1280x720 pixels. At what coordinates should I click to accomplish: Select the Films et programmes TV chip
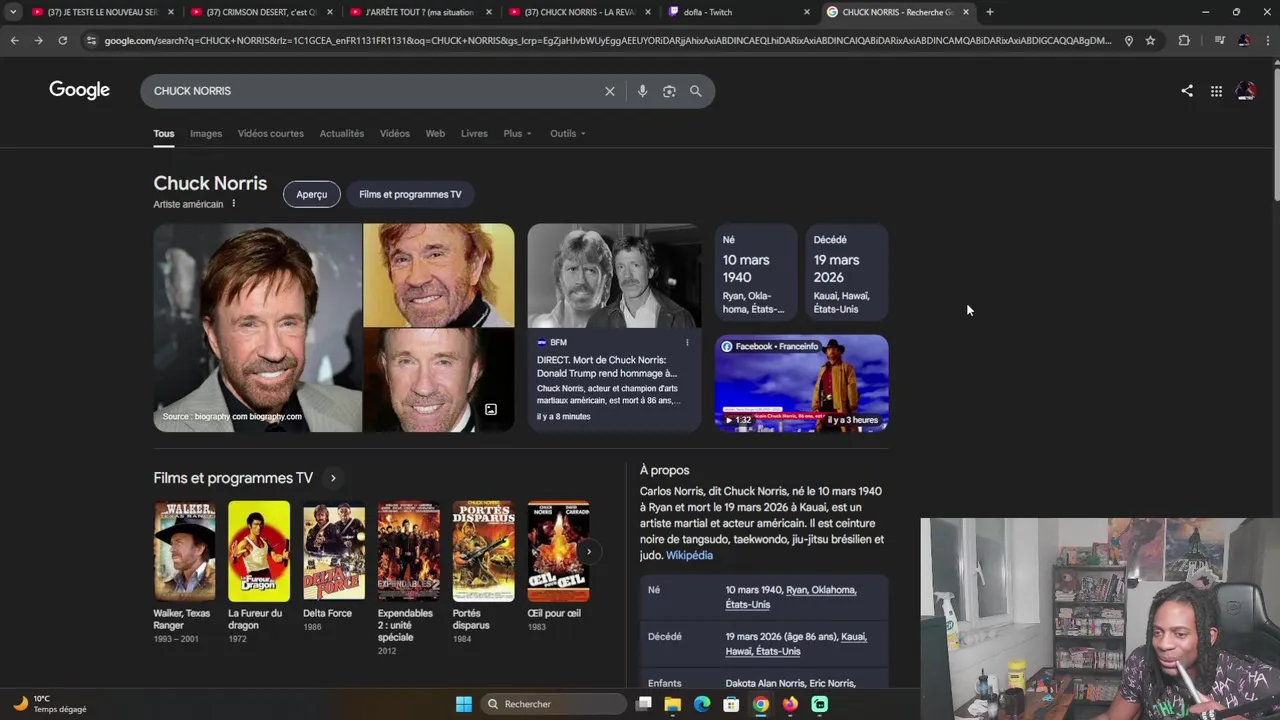coord(410,194)
